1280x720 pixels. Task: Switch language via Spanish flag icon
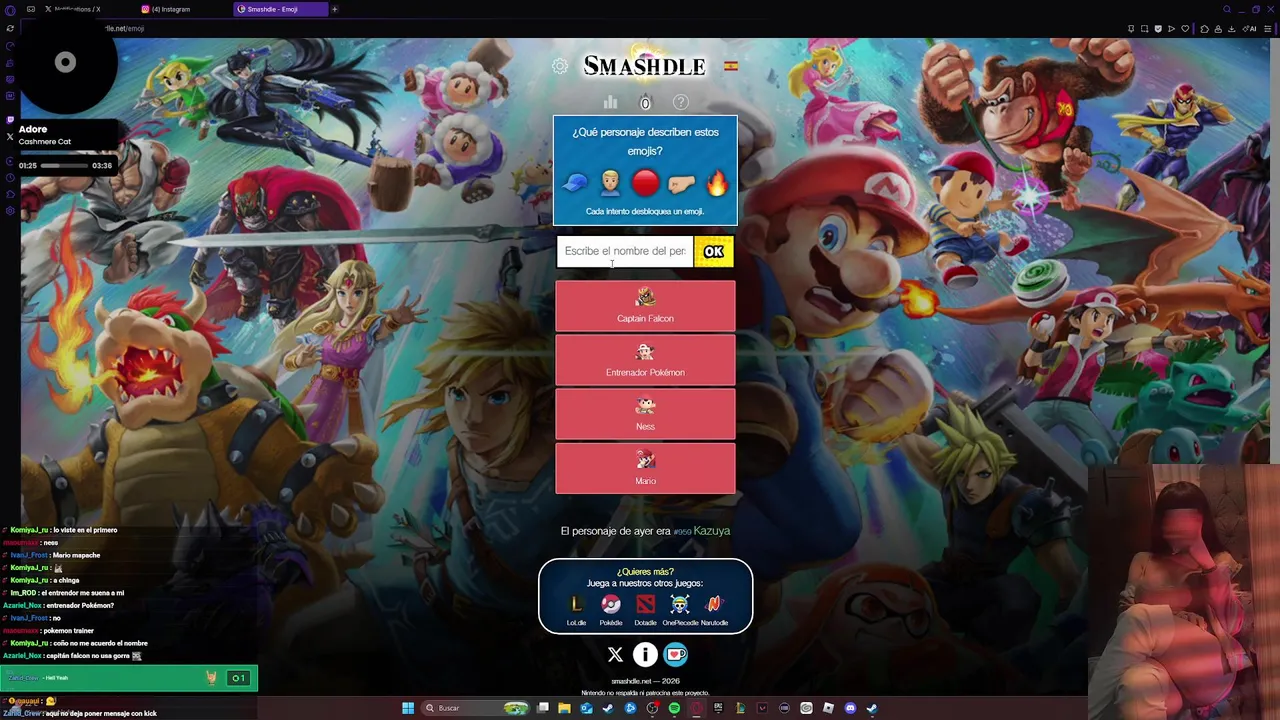[731, 66]
